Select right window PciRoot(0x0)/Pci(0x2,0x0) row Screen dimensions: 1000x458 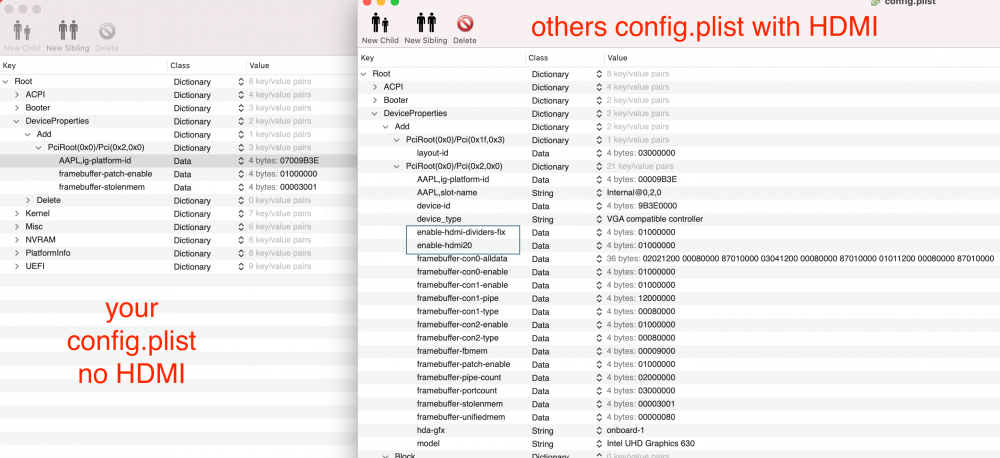(x=679, y=166)
